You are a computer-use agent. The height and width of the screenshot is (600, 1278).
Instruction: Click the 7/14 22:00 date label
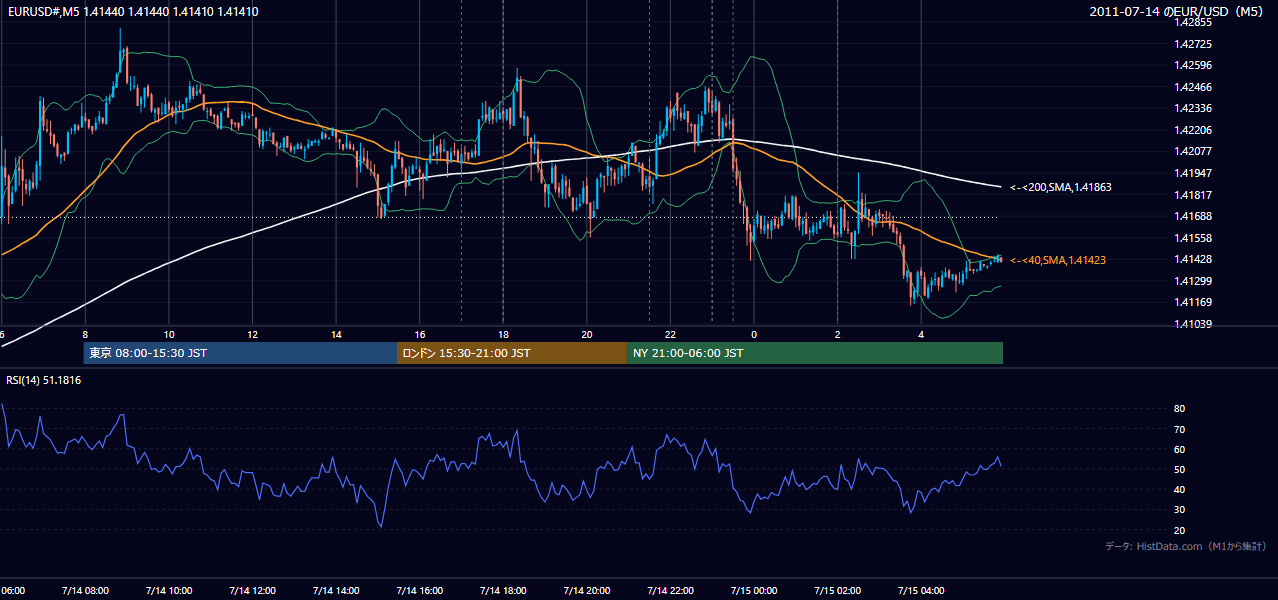(x=671, y=591)
